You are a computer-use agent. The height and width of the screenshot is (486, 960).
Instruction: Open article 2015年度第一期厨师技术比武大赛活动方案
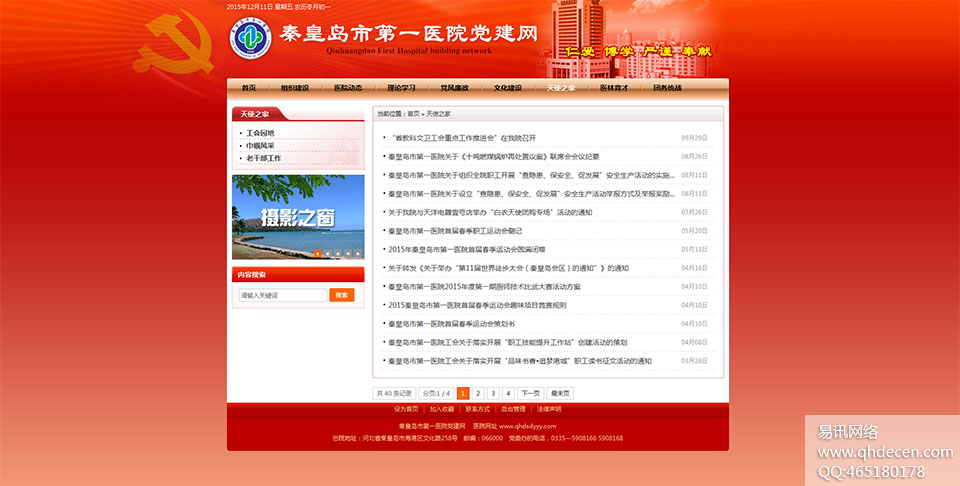(484, 286)
